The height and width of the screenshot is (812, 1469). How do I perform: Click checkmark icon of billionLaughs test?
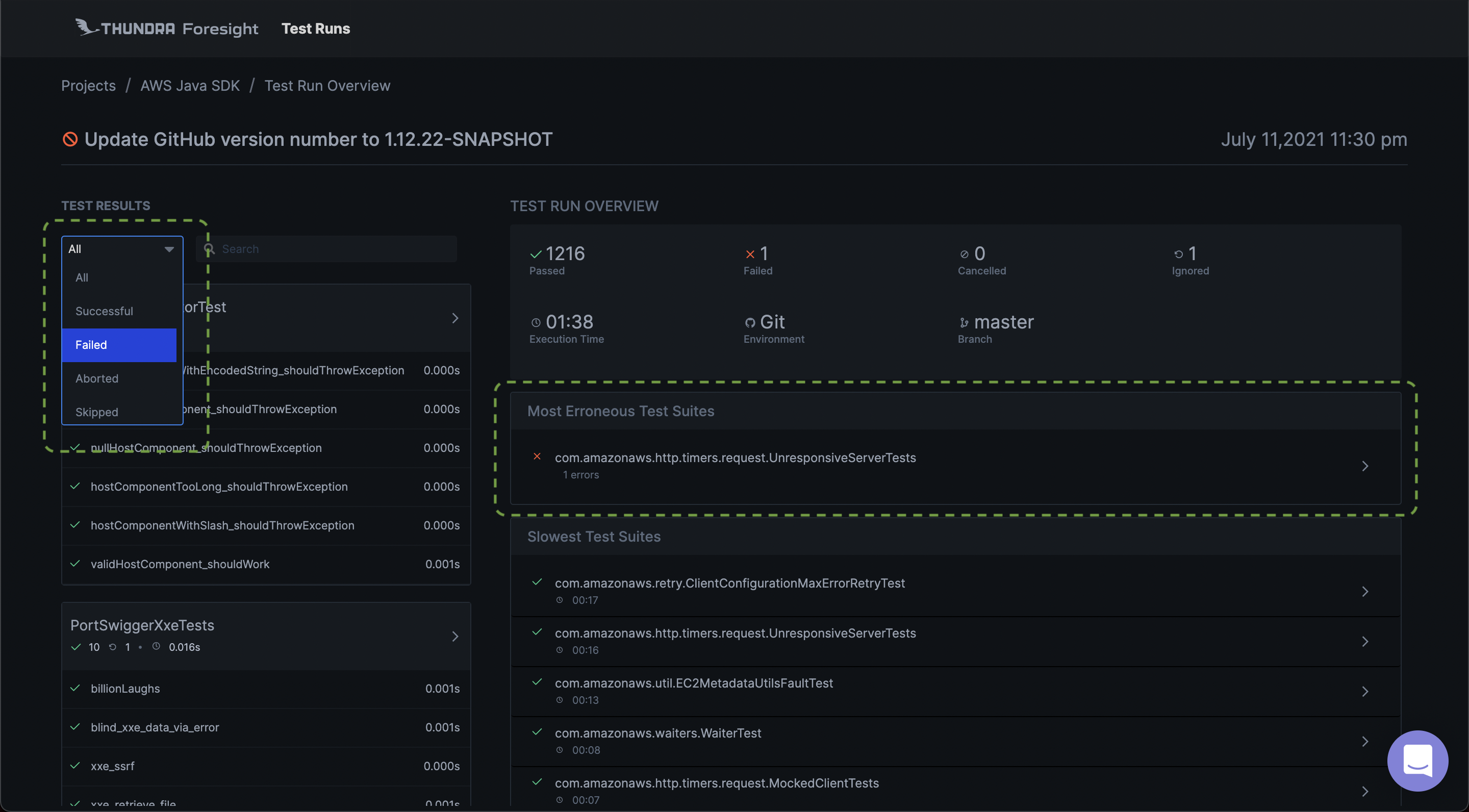[x=74, y=688]
